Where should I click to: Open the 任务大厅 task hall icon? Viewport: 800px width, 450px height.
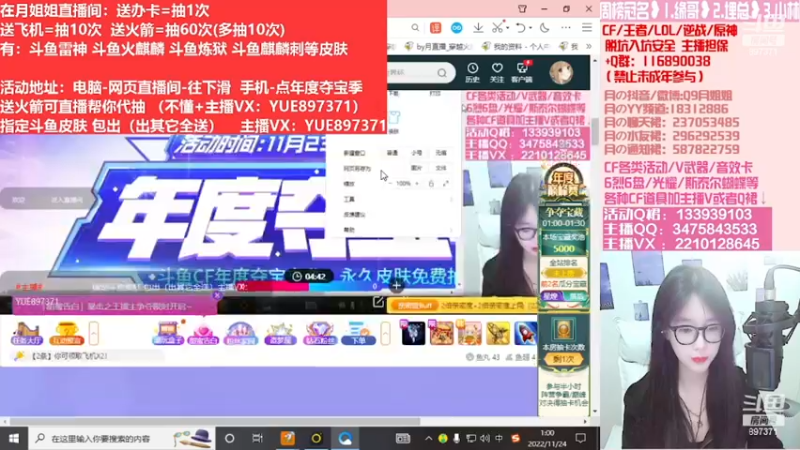(x=27, y=333)
